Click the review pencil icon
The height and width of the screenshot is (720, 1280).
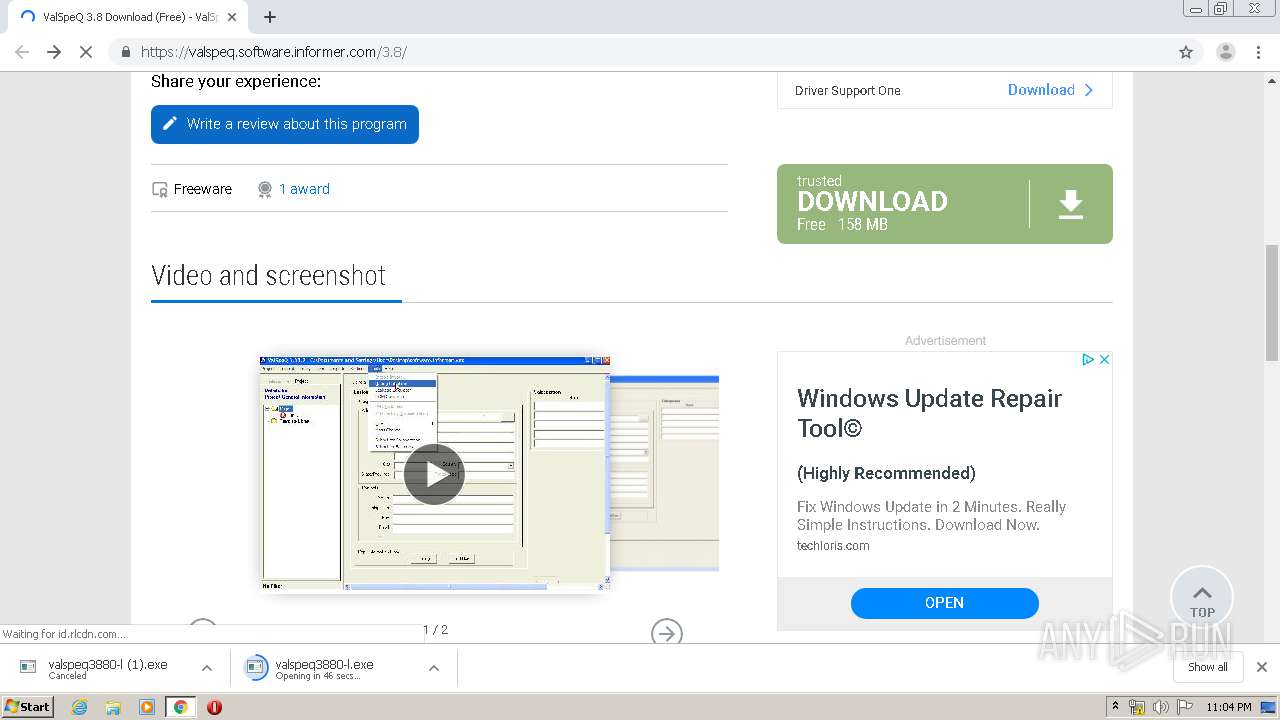[170, 124]
